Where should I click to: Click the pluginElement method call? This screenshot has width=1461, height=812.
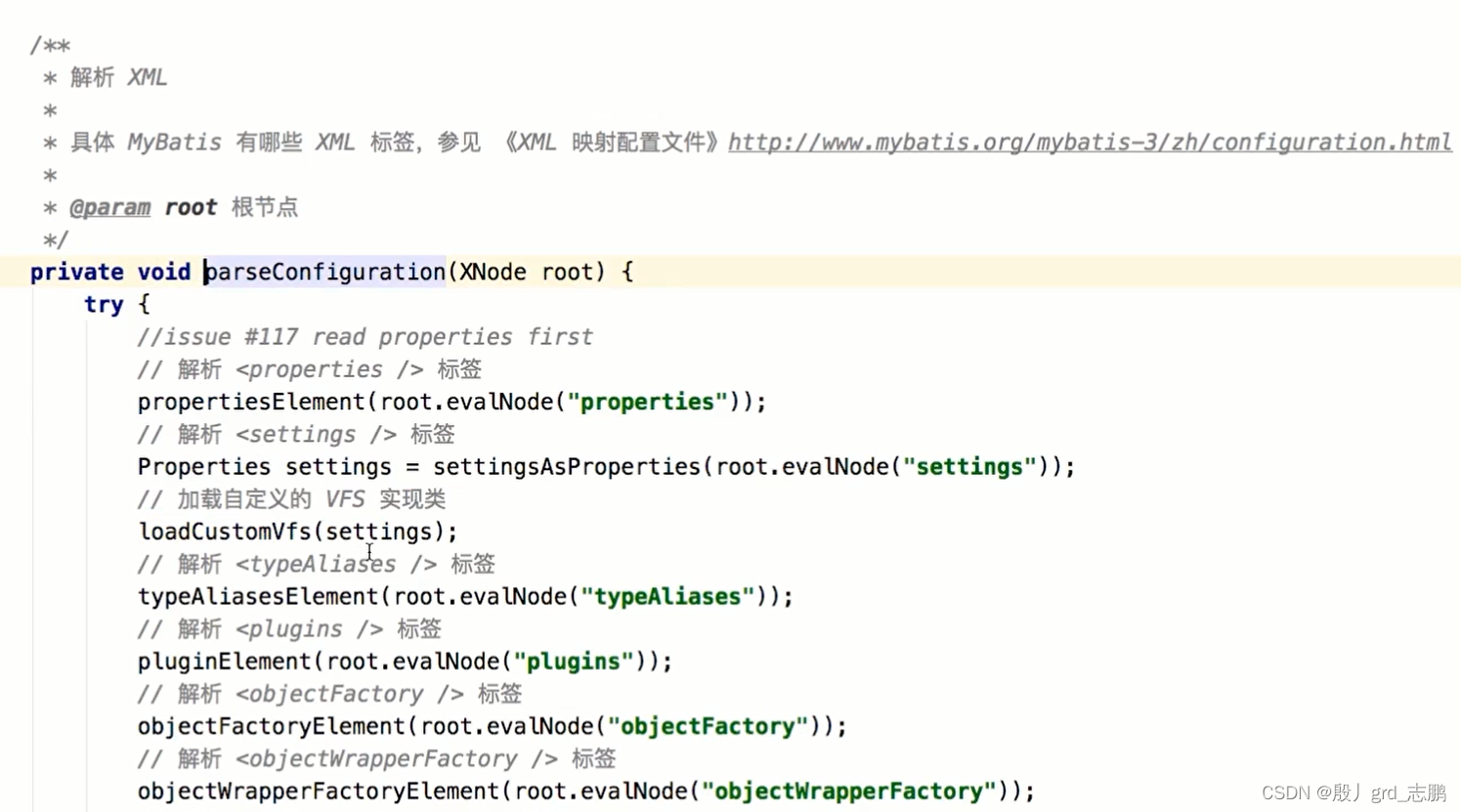(x=224, y=662)
